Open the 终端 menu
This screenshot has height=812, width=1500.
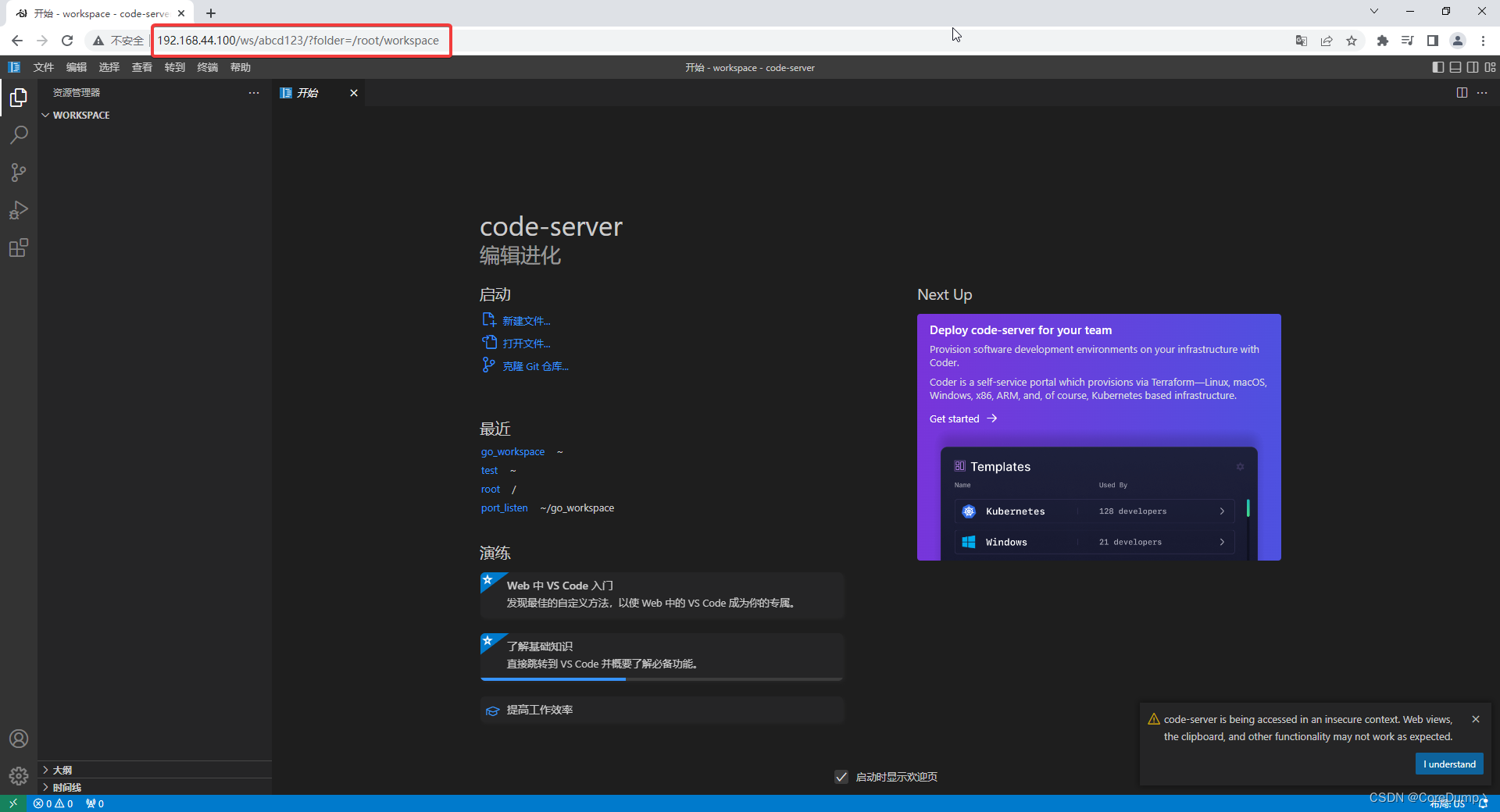208,67
